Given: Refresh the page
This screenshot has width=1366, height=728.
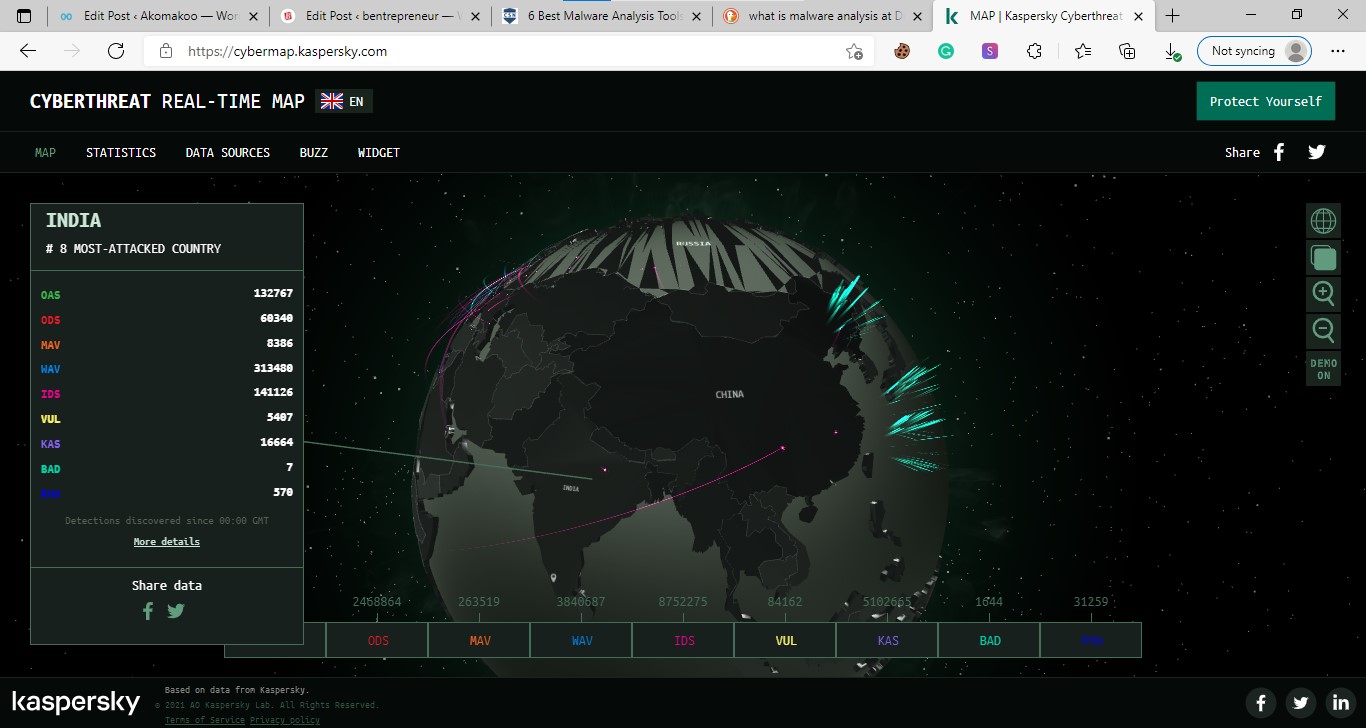Looking at the screenshot, I should (116, 51).
